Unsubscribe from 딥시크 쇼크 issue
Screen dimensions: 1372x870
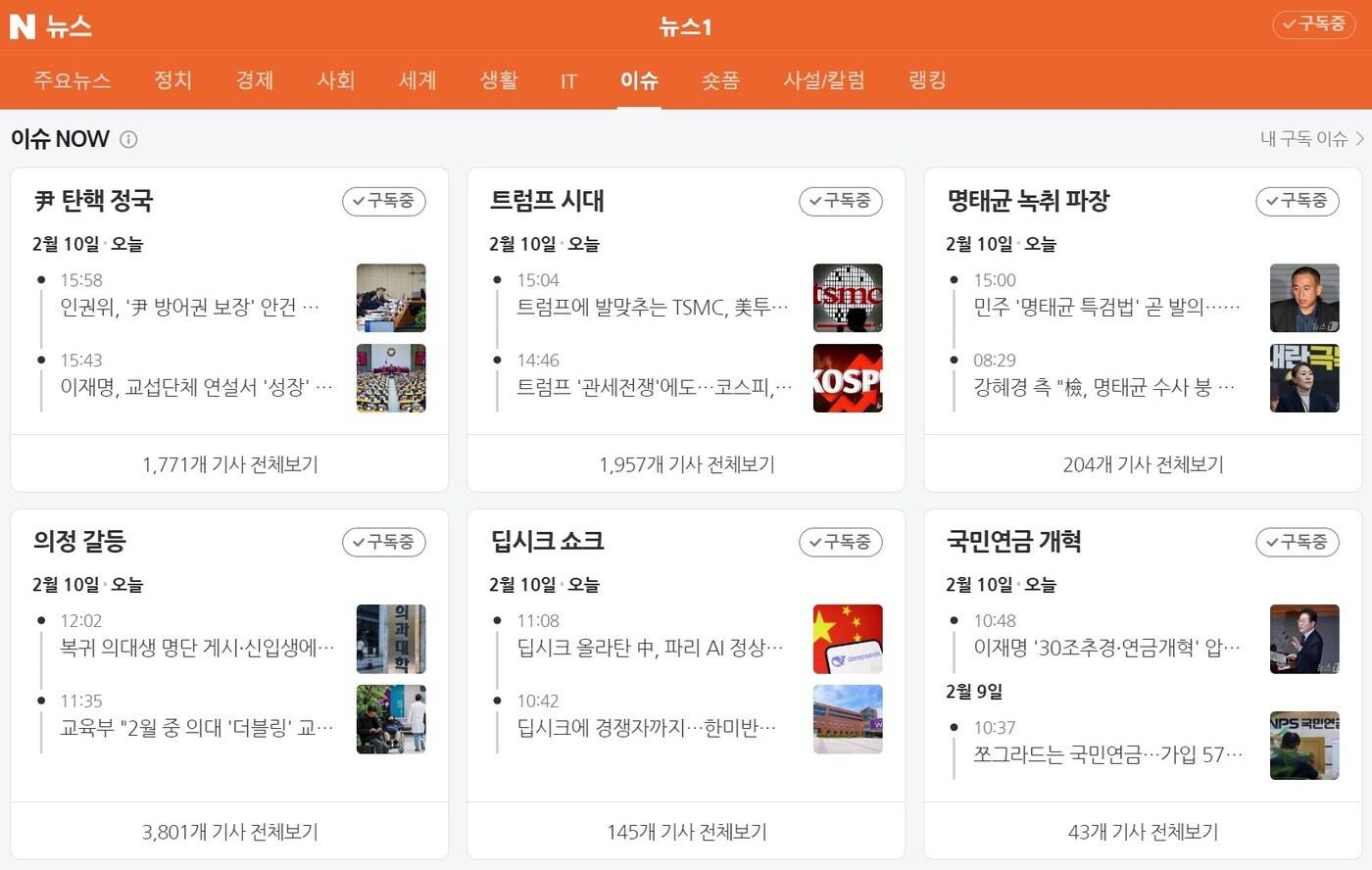coord(840,542)
